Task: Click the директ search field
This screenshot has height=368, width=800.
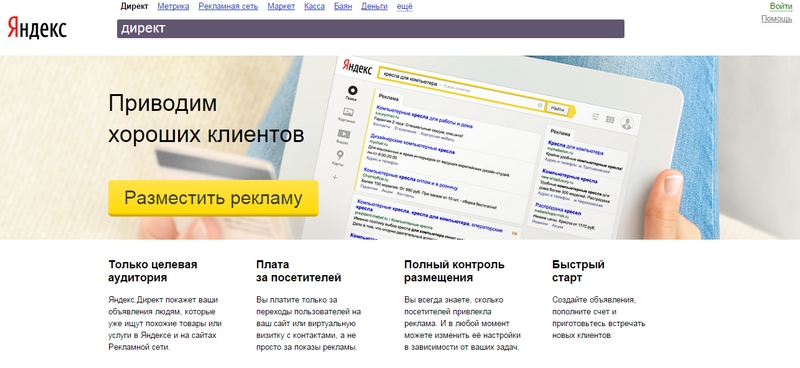Action: point(370,29)
